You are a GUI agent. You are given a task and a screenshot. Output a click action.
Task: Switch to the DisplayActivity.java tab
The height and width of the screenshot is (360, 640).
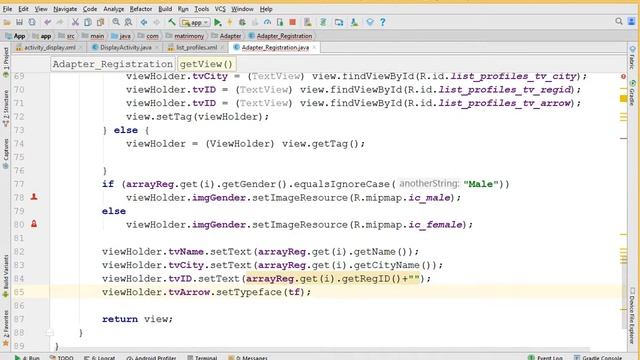125,48
